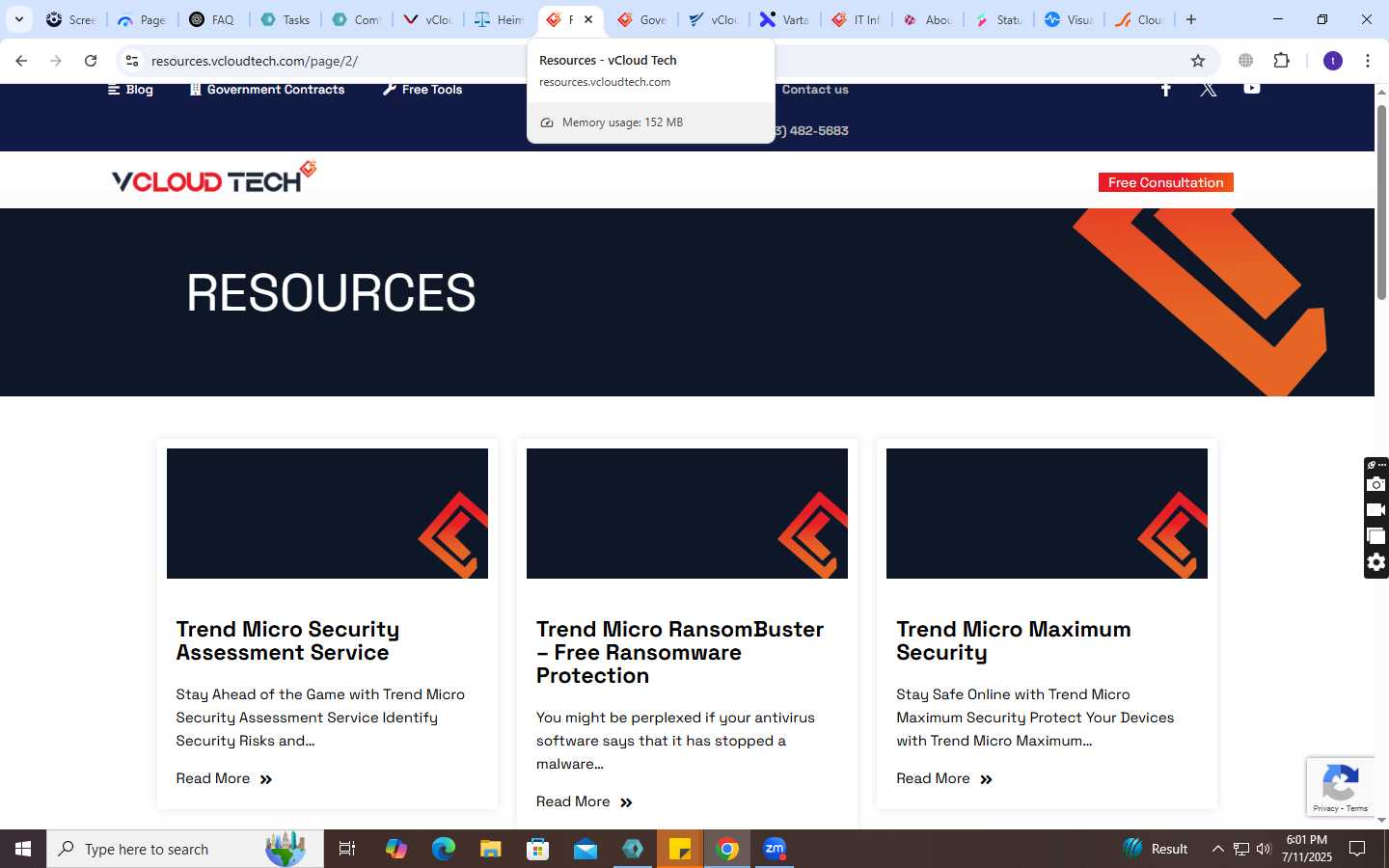
Task: Open File Explorer from taskbar
Action: coord(490,849)
